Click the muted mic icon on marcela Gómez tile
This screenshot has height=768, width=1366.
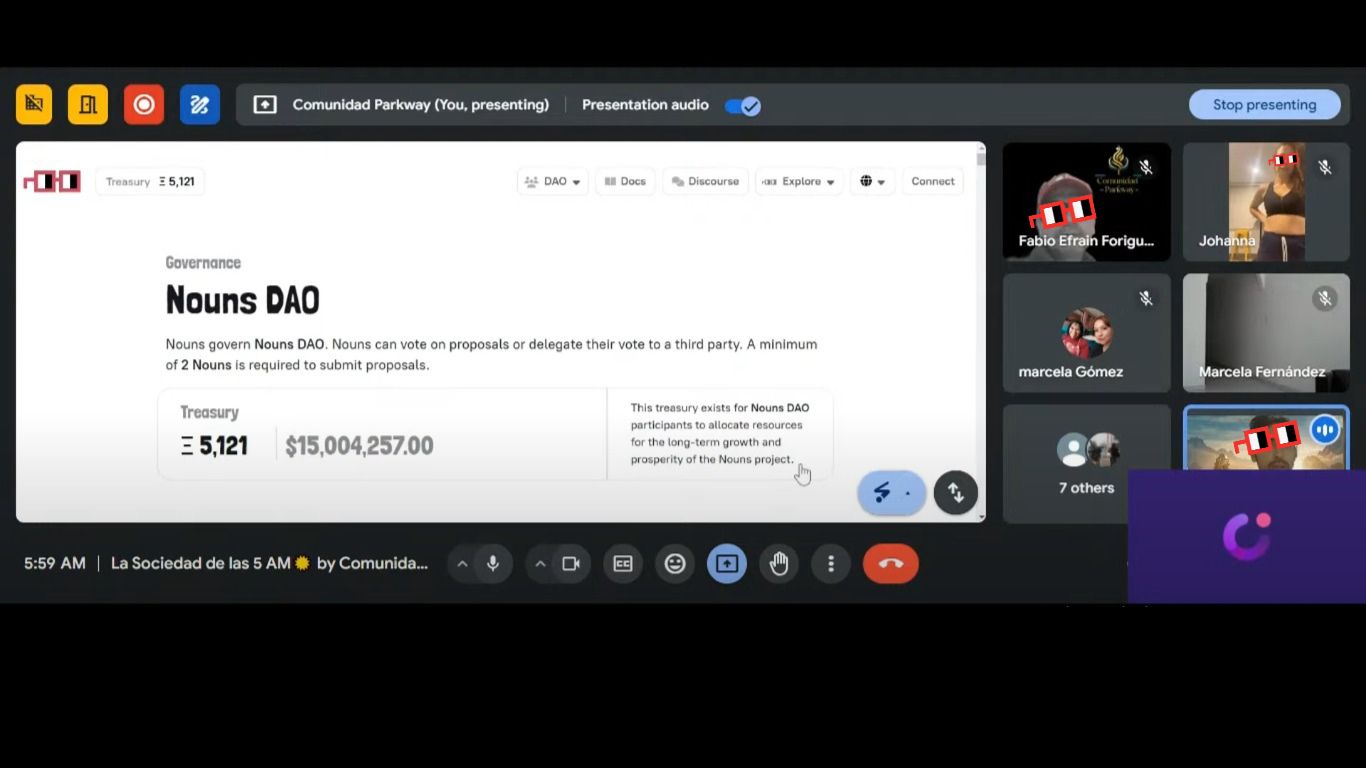pyautogui.click(x=1146, y=298)
